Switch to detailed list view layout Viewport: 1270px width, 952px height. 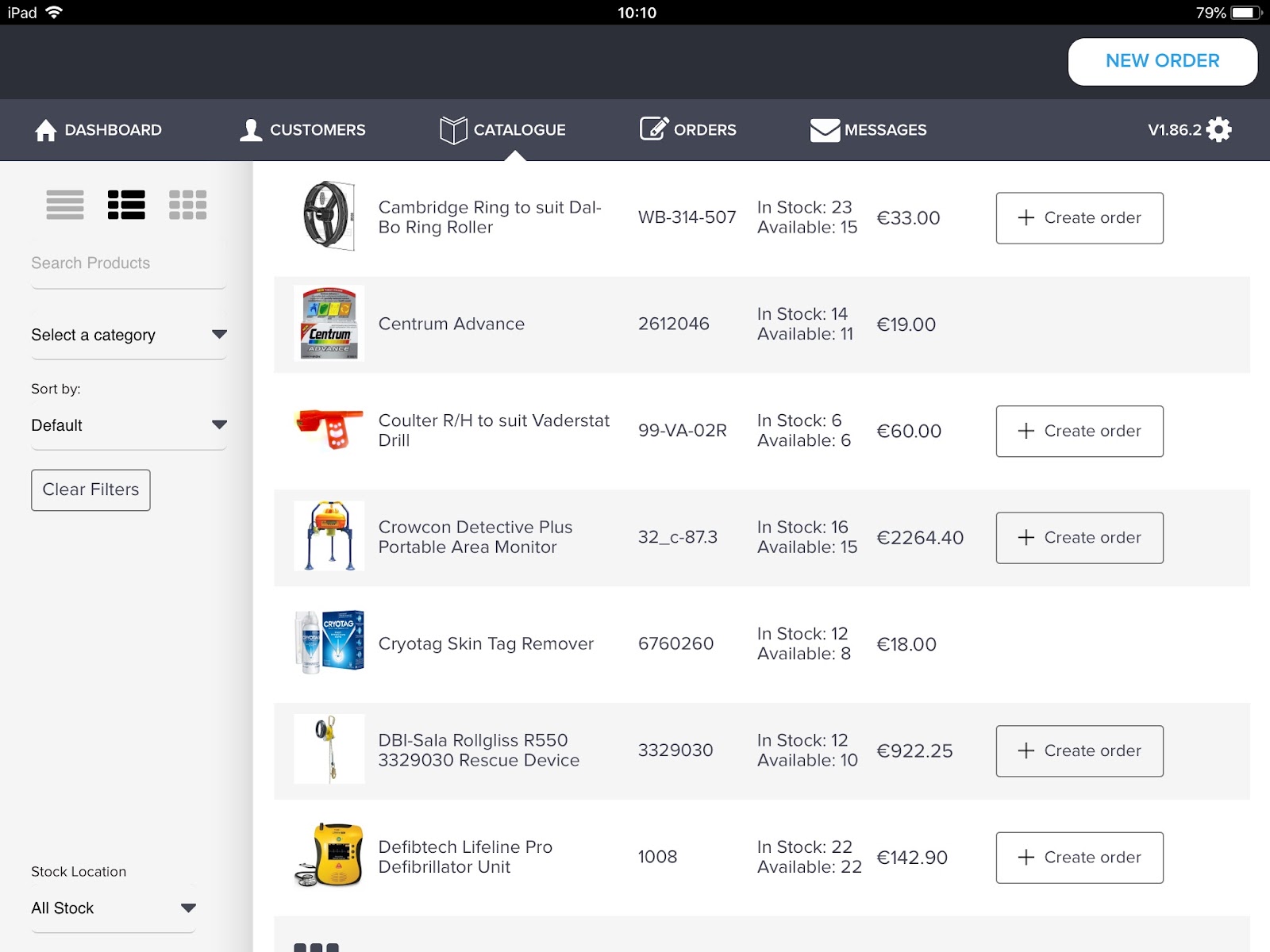click(126, 205)
